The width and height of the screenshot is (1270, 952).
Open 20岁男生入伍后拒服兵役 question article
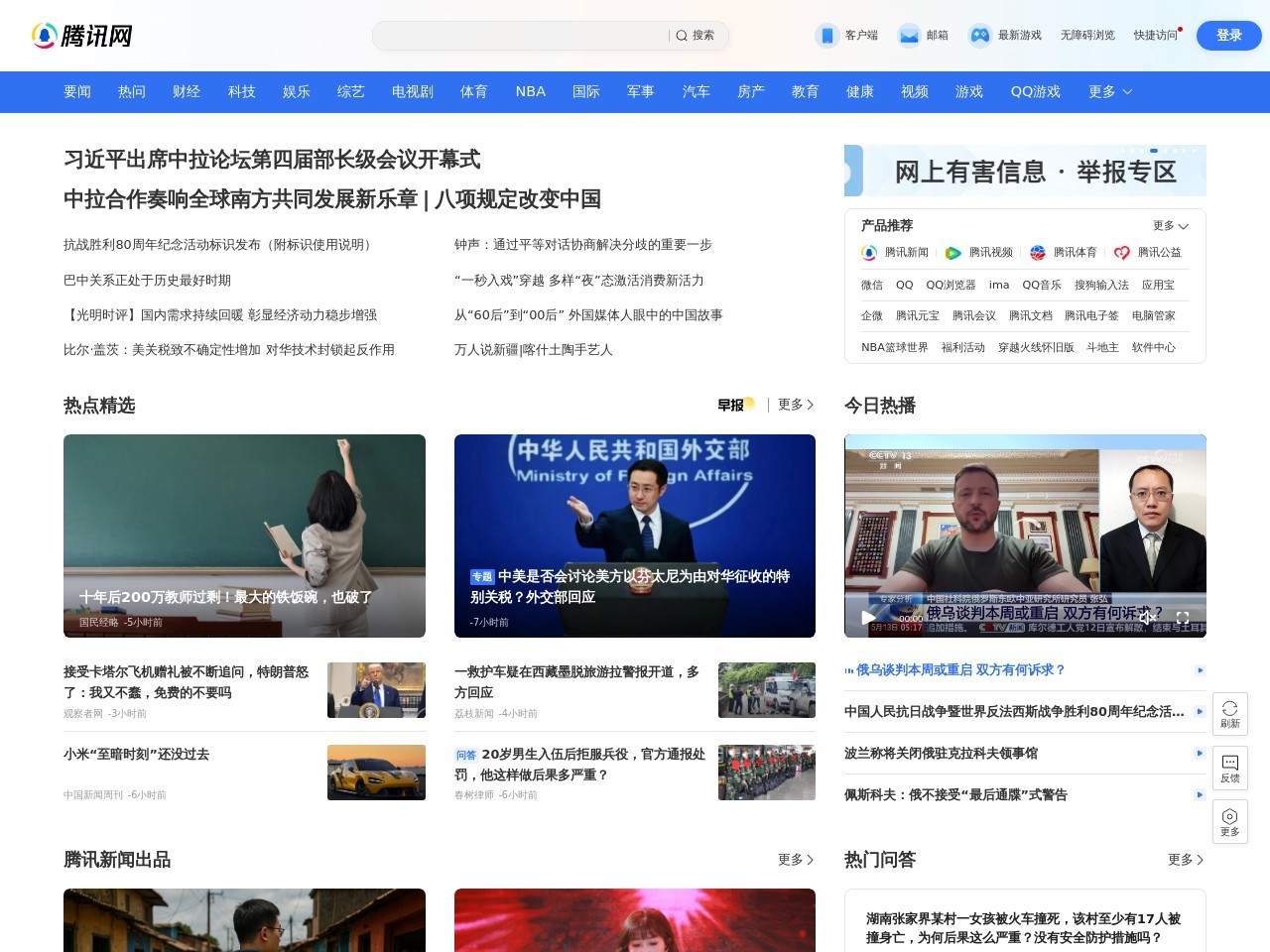581,765
